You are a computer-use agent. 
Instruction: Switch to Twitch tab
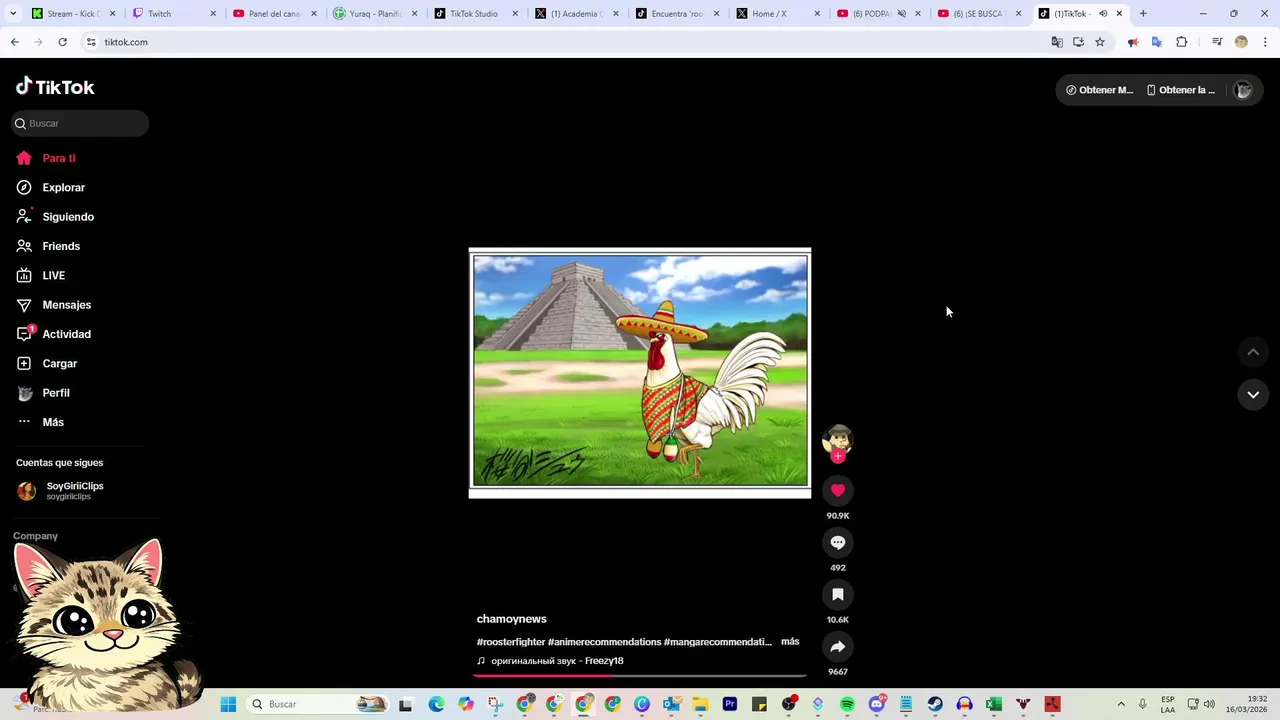[x=175, y=14]
